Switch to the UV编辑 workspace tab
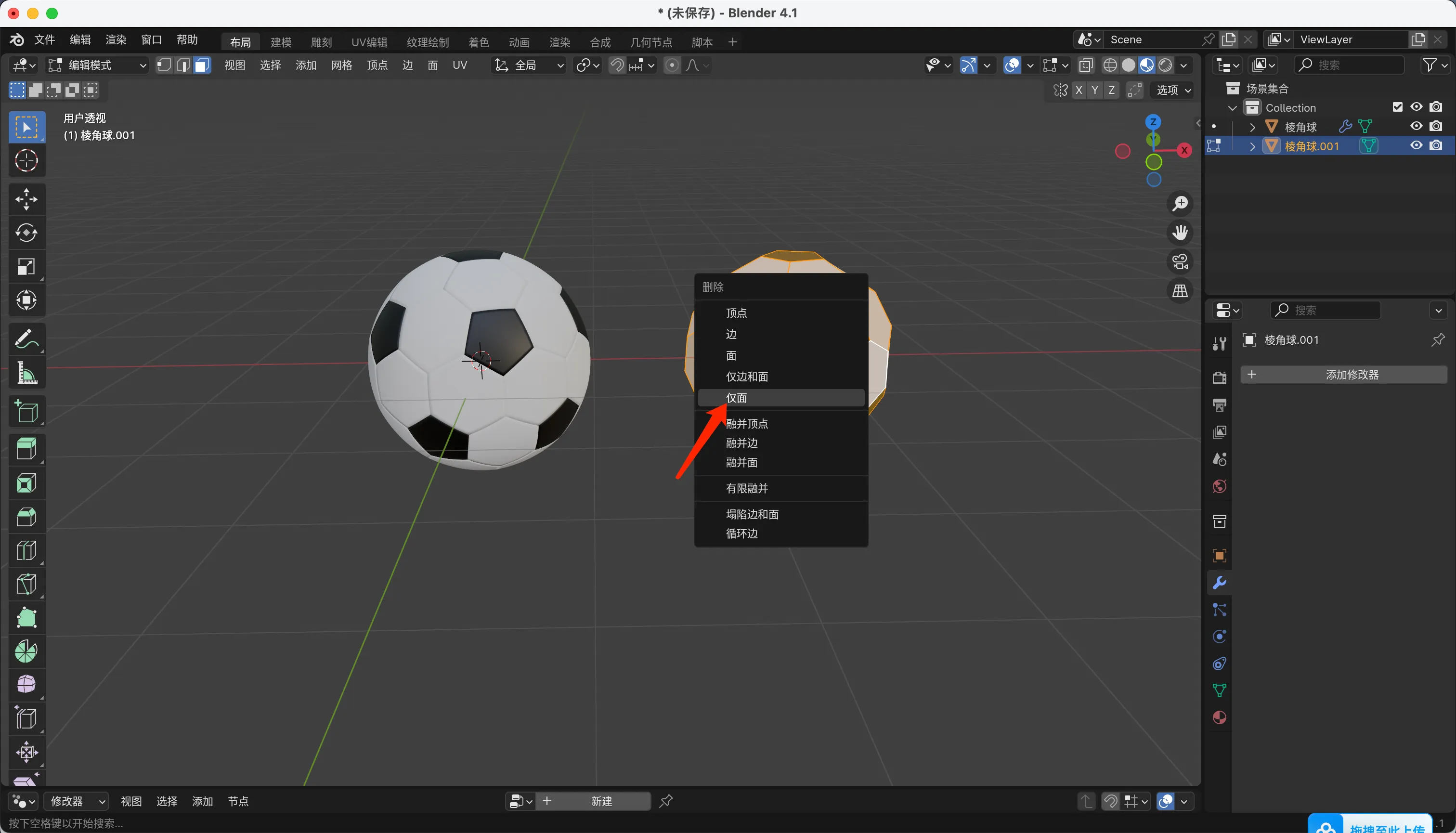The image size is (1456, 833). [369, 42]
